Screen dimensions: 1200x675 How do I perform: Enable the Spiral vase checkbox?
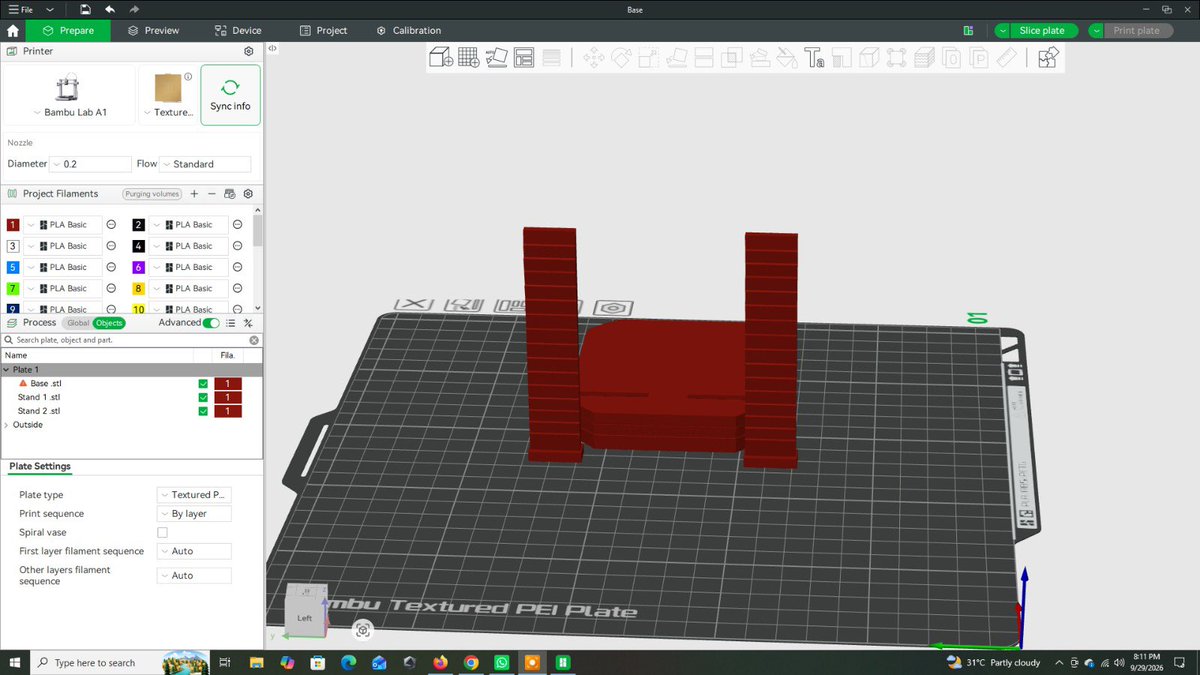[162, 532]
